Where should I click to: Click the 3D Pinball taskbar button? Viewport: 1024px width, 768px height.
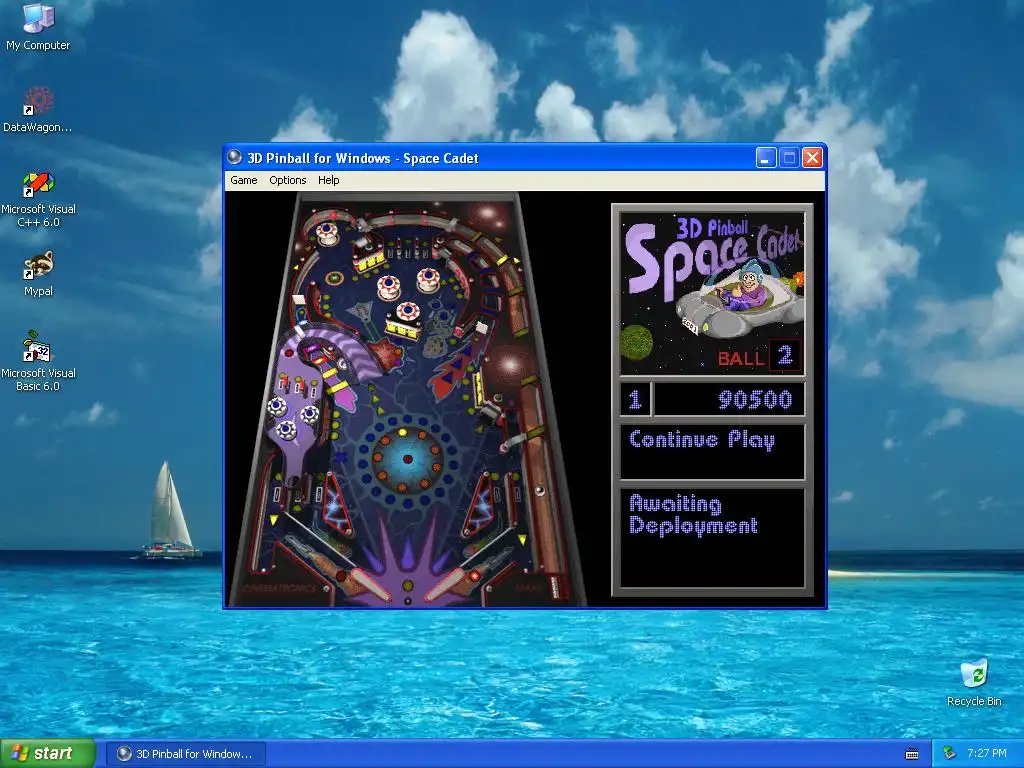coord(185,754)
